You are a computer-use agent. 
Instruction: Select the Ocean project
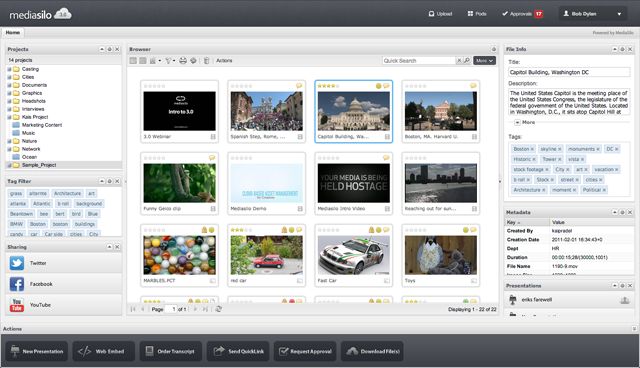point(29,157)
